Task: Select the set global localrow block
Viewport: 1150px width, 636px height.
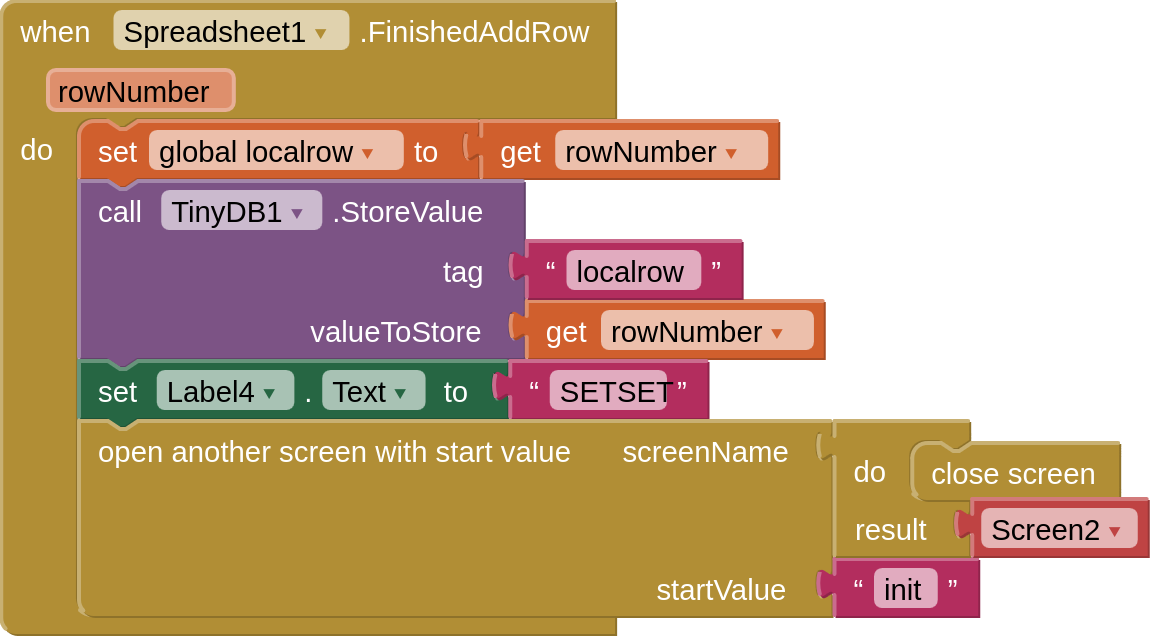Action: point(116,153)
